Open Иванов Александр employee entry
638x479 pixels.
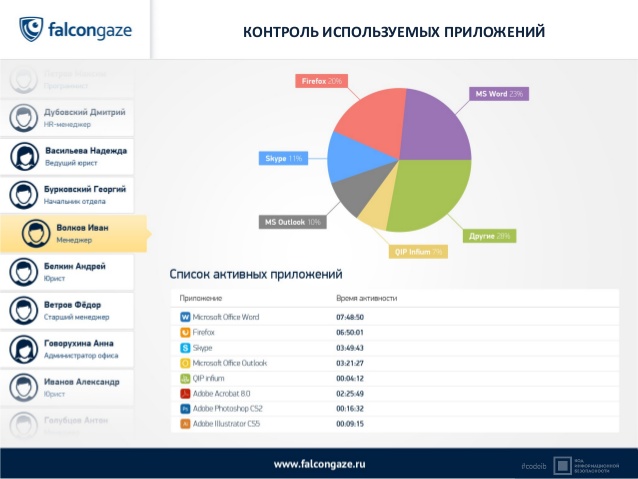coord(67,387)
